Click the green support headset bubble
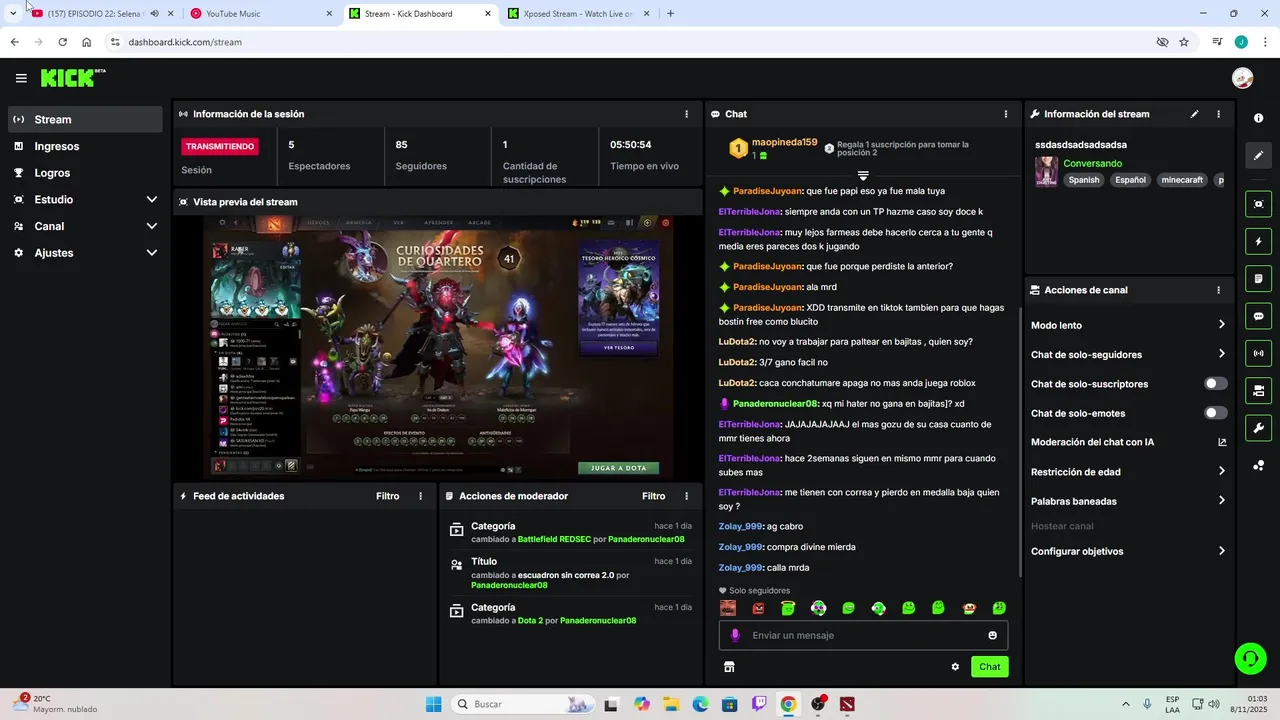Image resolution: width=1280 pixels, height=720 pixels. 1250,657
